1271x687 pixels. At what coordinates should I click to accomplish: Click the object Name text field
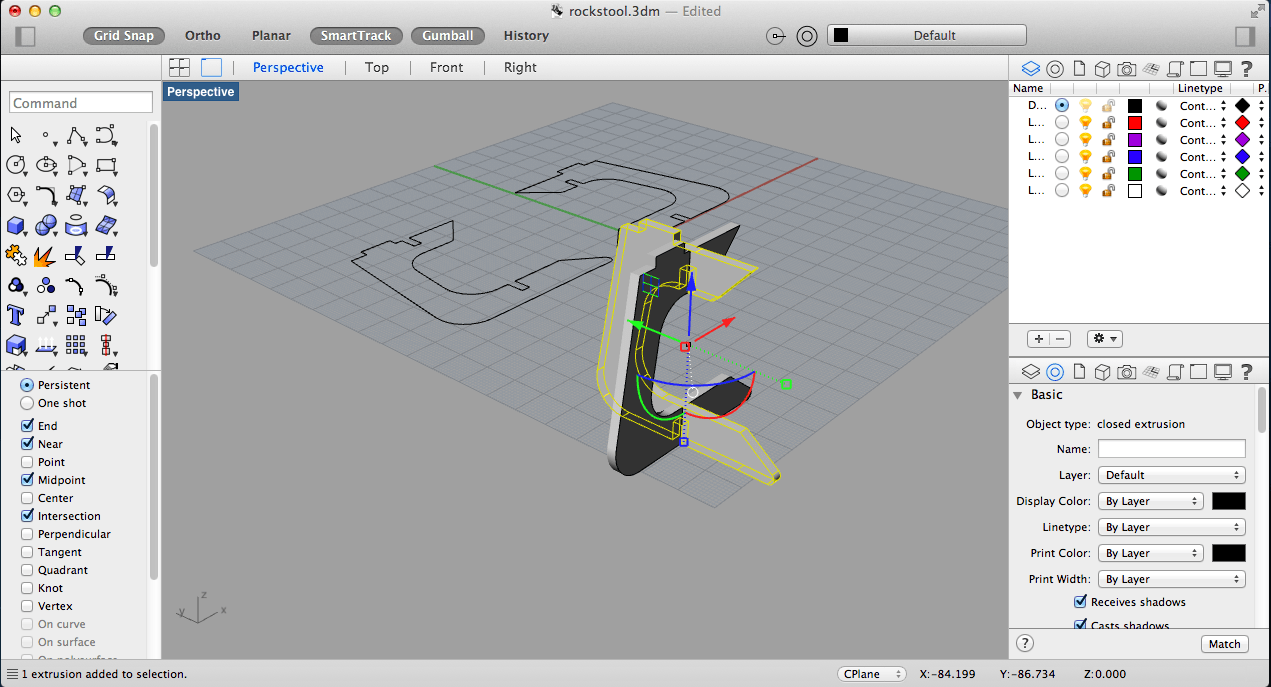pyautogui.click(x=1172, y=449)
